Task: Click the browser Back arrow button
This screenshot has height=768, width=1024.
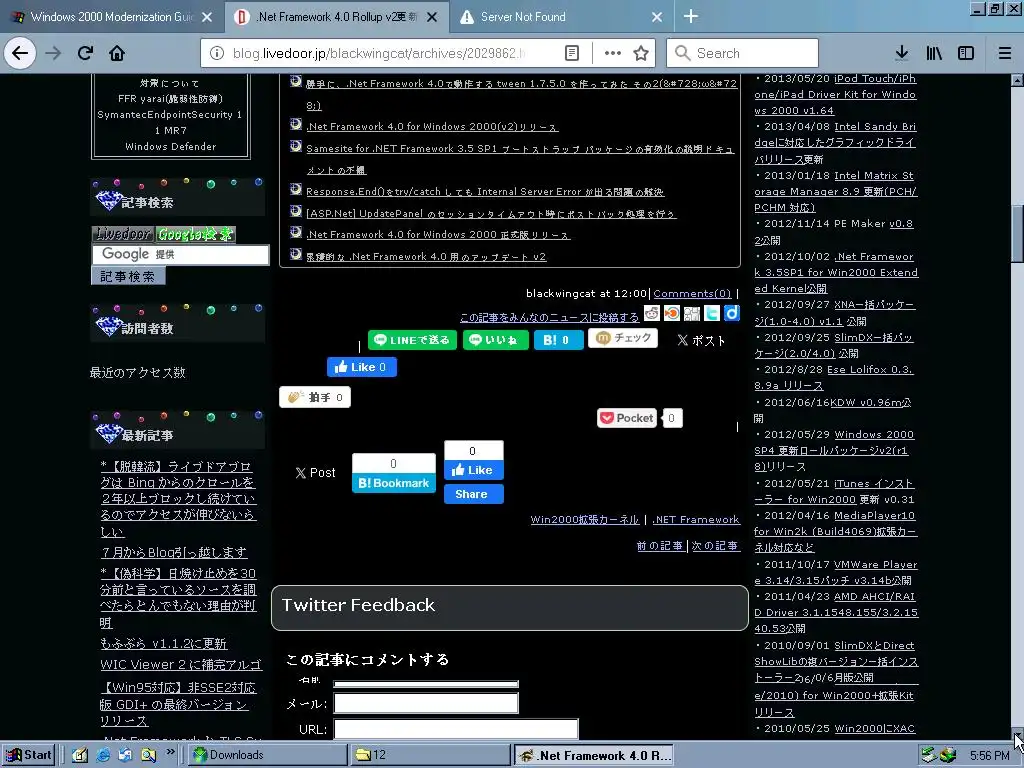Action: [x=20, y=53]
